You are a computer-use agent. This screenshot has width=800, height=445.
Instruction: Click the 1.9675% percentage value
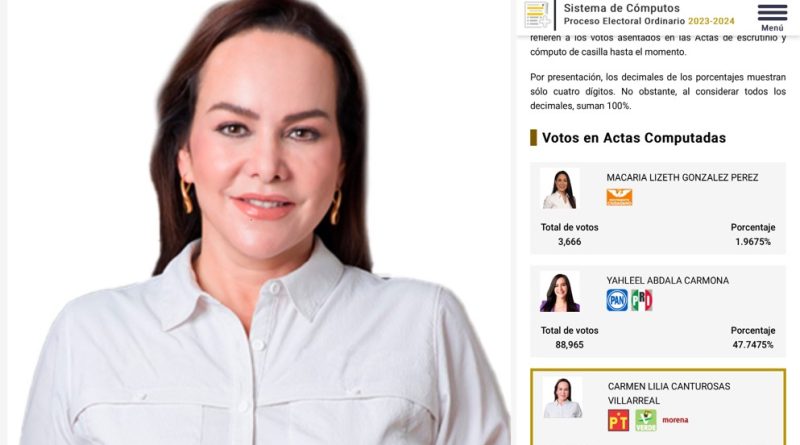point(753,242)
